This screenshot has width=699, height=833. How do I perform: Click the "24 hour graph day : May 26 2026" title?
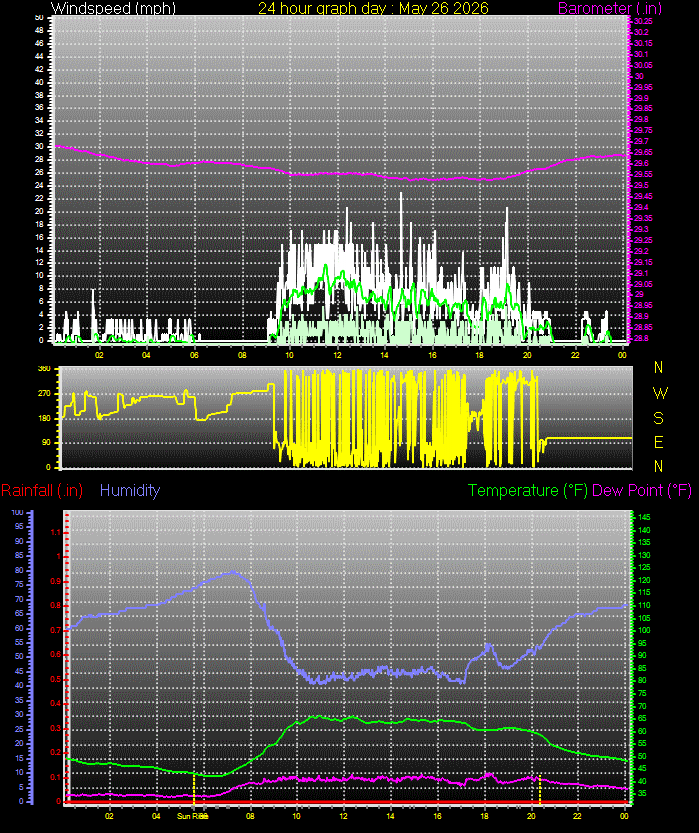373,8
